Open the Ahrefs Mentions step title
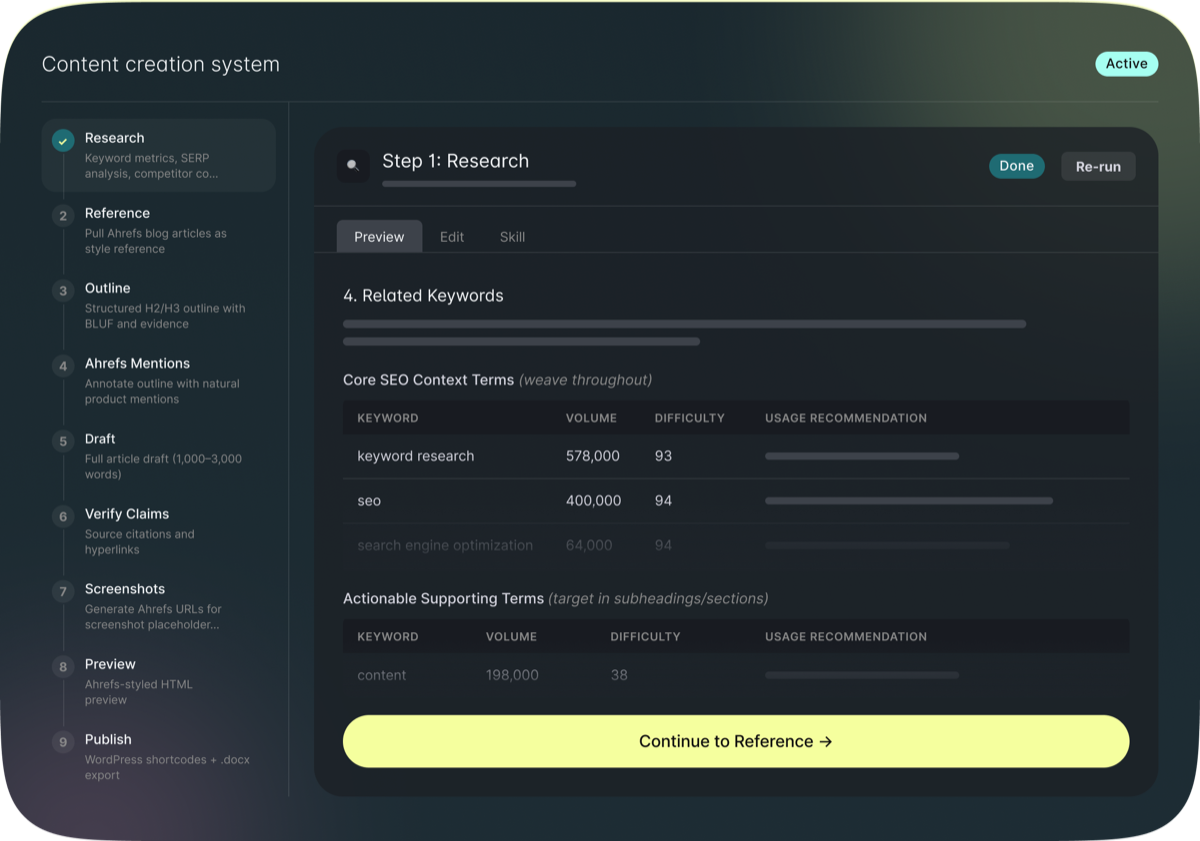The width and height of the screenshot is (1200, 841). coord(137,364)
